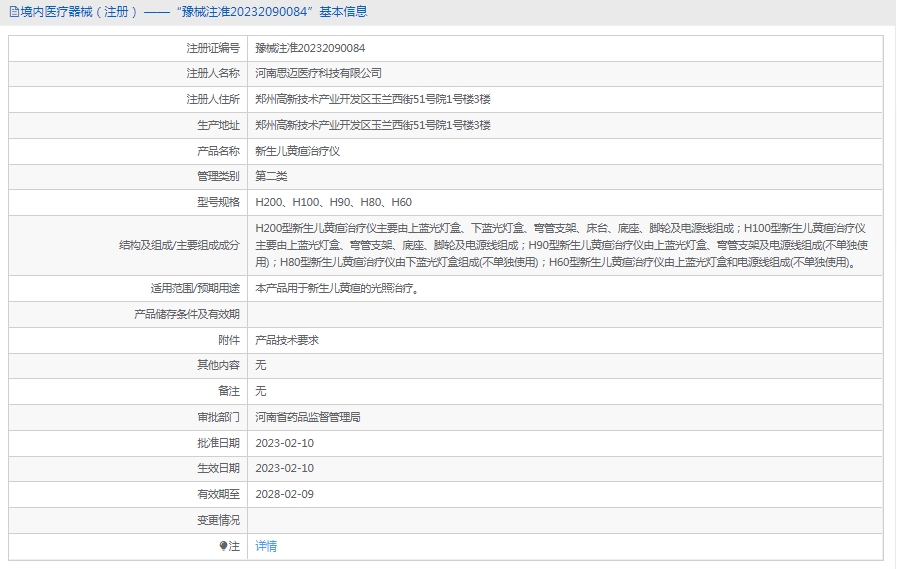Screen dimensions: 897x569
Task: Click the 产品名称 label
Action: [x=218, y=151]
